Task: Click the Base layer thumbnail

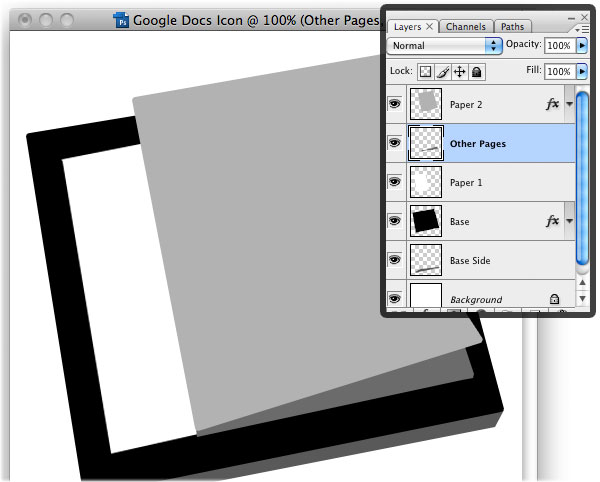Action: pos(426,221)
